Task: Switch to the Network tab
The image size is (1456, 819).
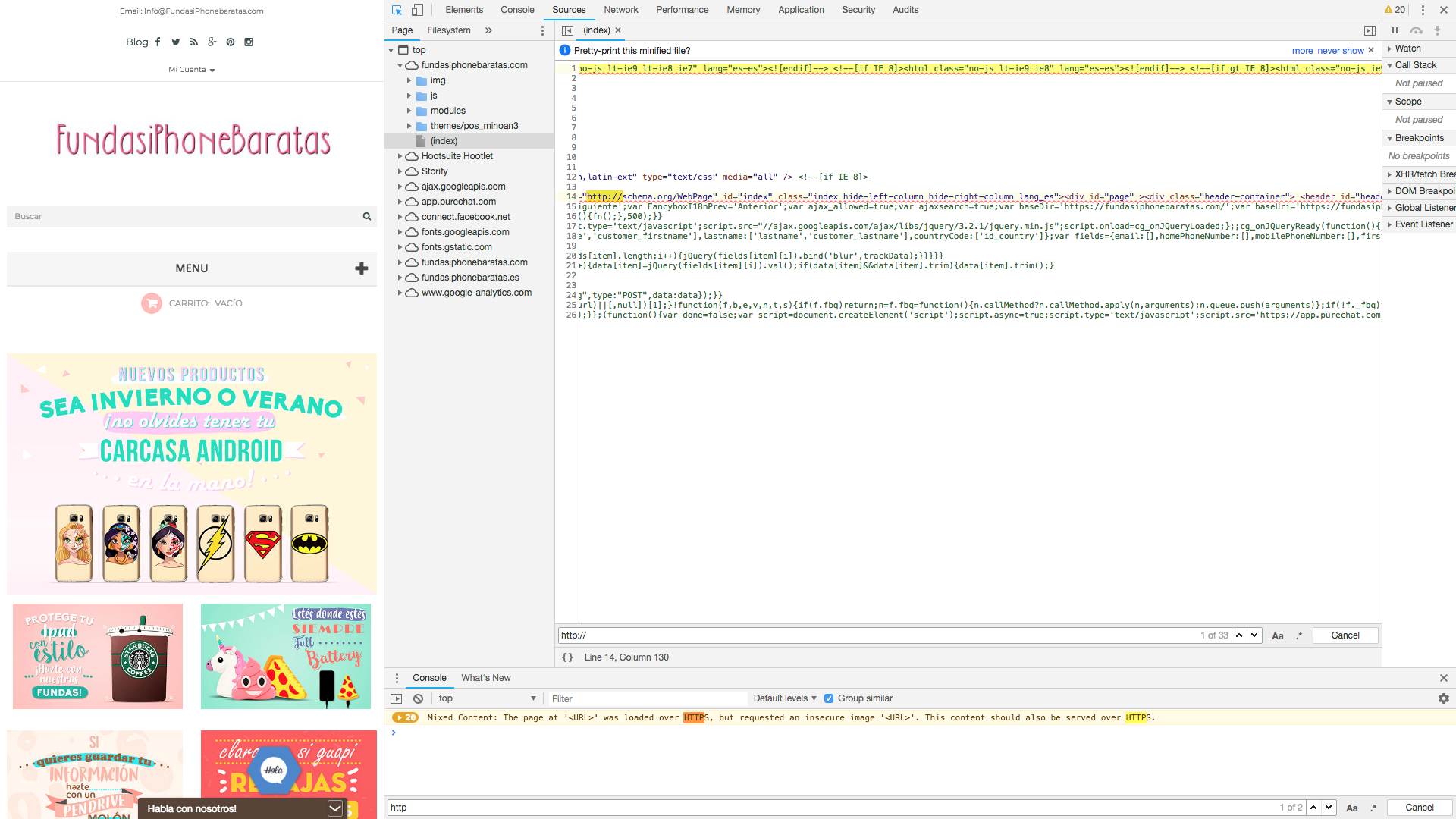Action: (x=620, y=10)
